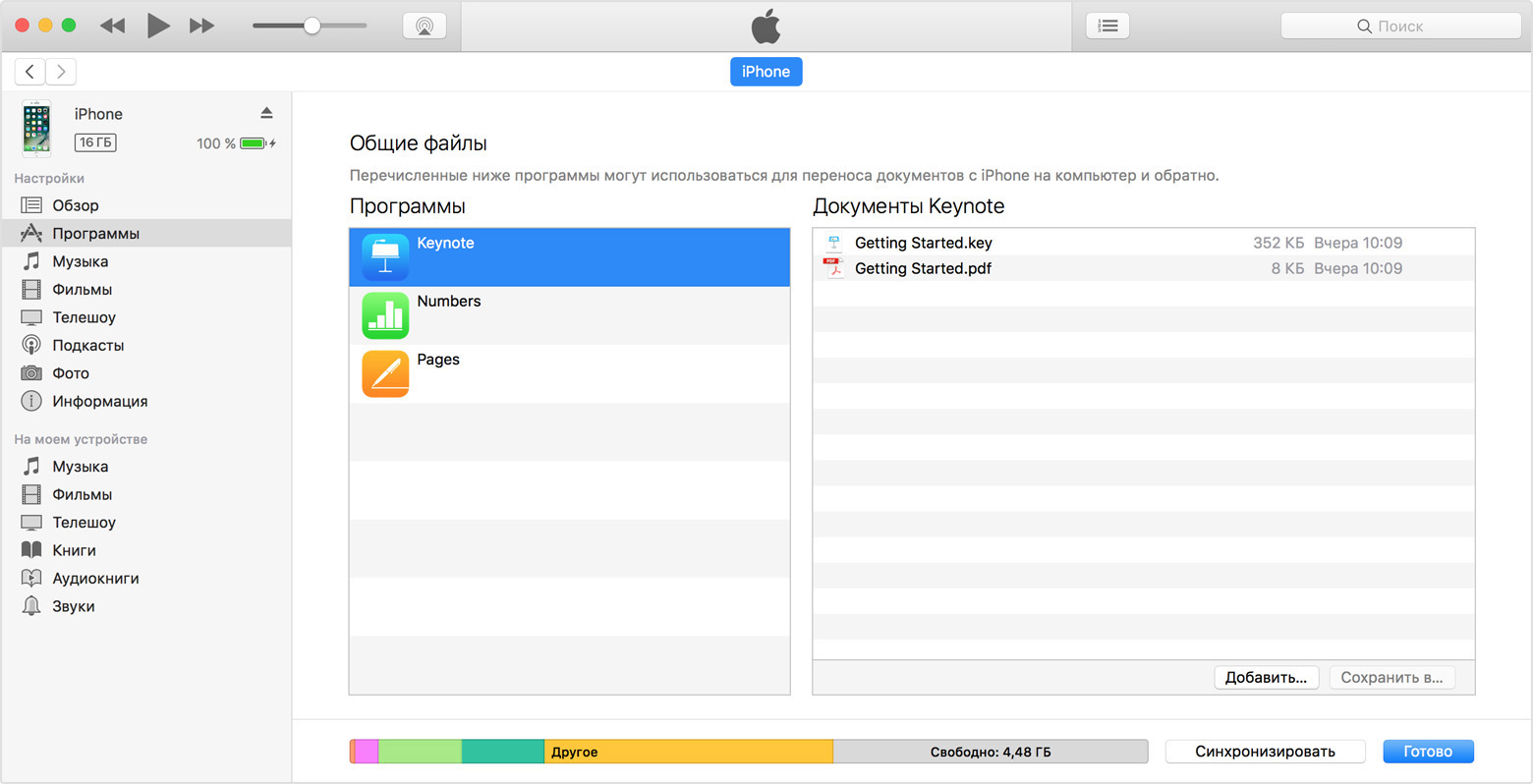Open Фильмы under На моем устройстве
This screenshot has height=784, width=1533.
[x=145, y=494]
